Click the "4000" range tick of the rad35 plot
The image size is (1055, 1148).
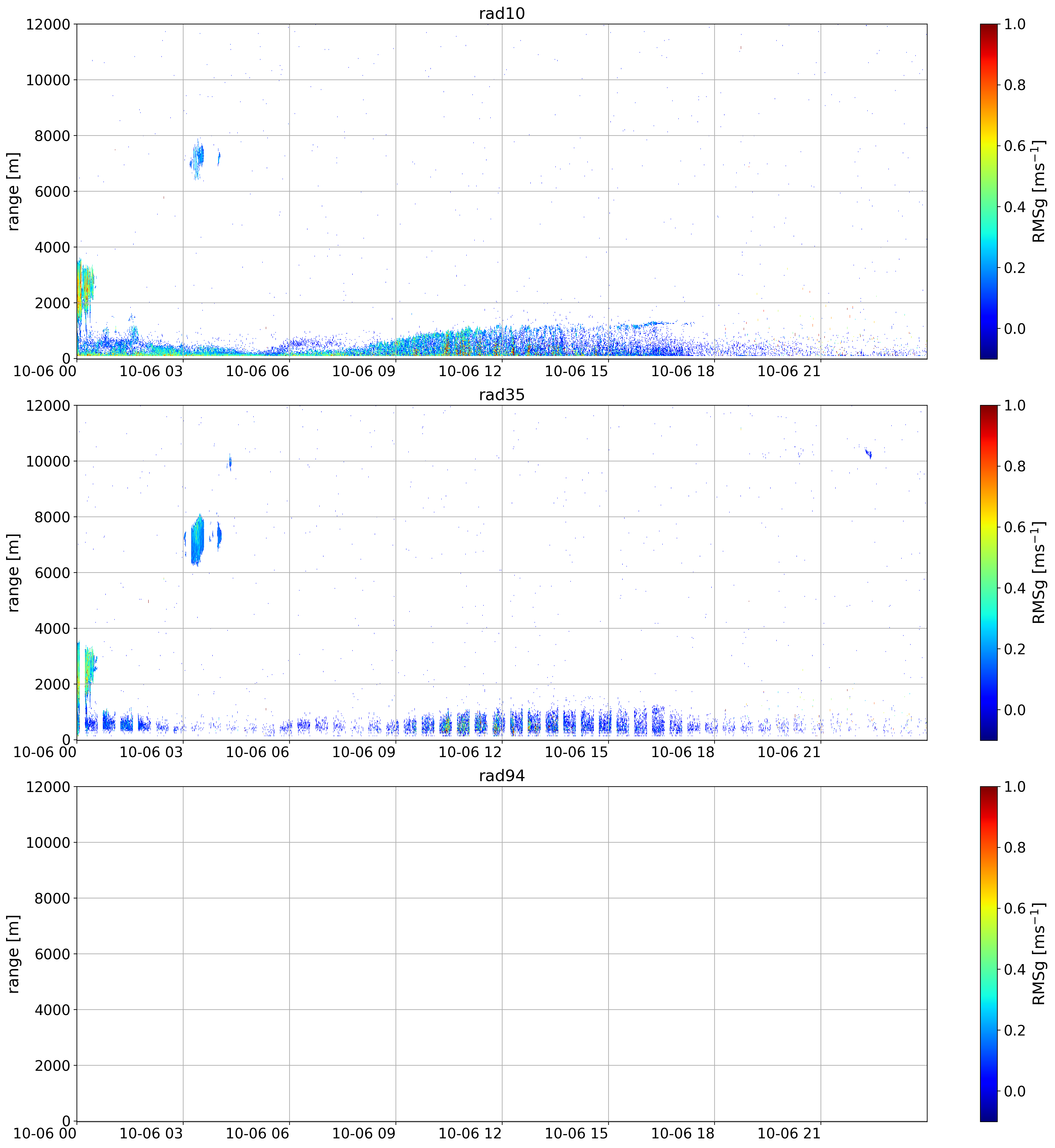pyautogui.click(x=53, y=628)
